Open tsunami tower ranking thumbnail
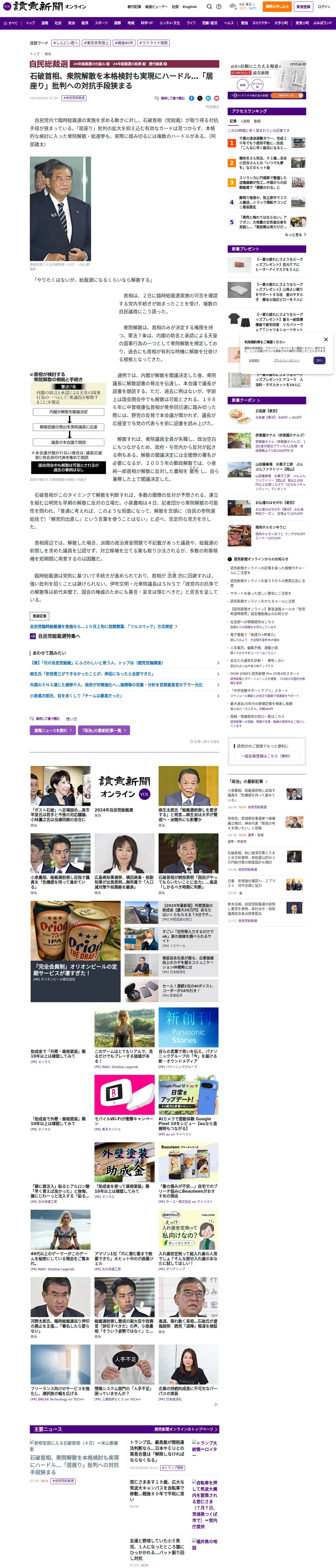336x1568 pixels. (298, 143)
